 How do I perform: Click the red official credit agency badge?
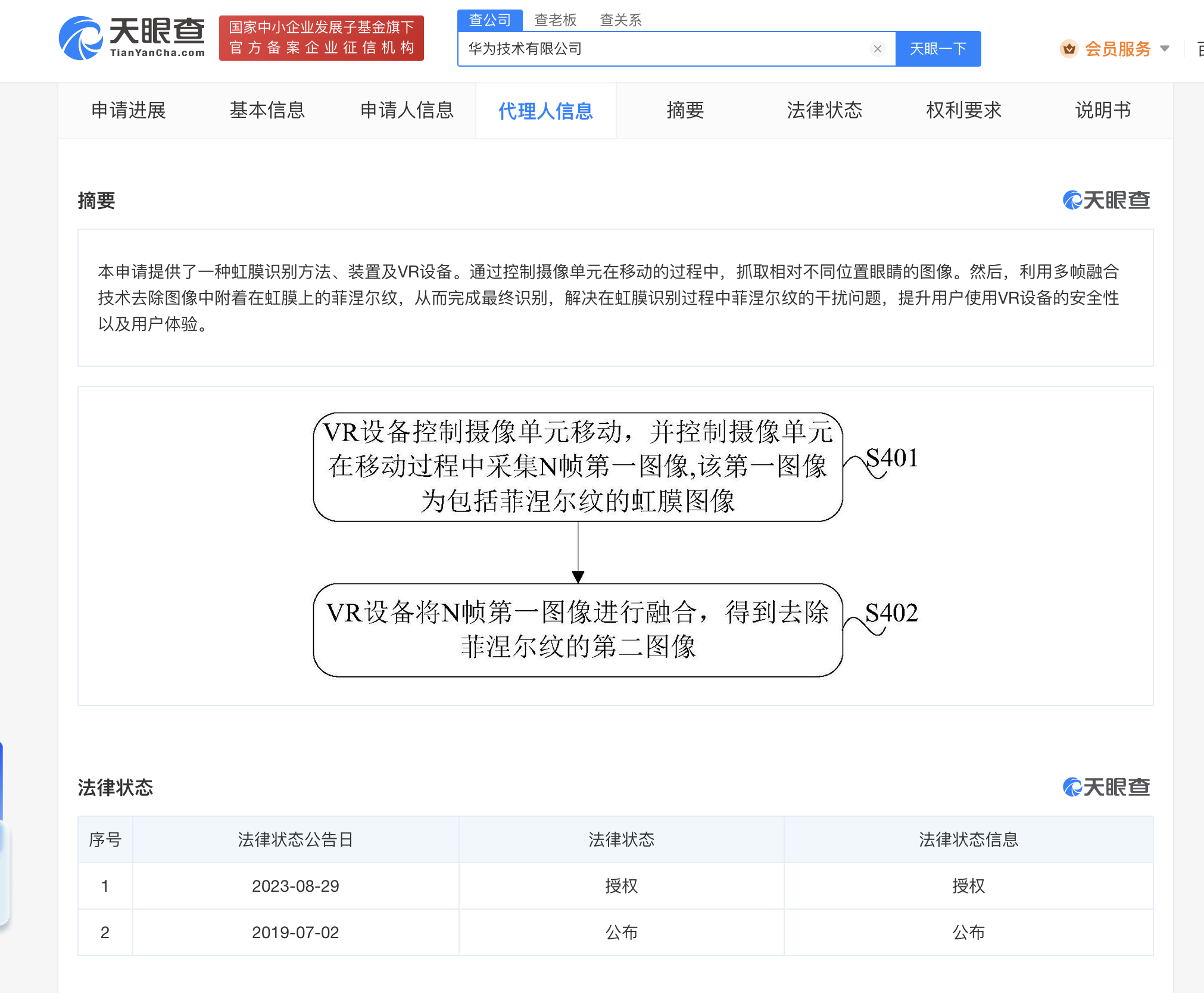[x=322, y=38]
